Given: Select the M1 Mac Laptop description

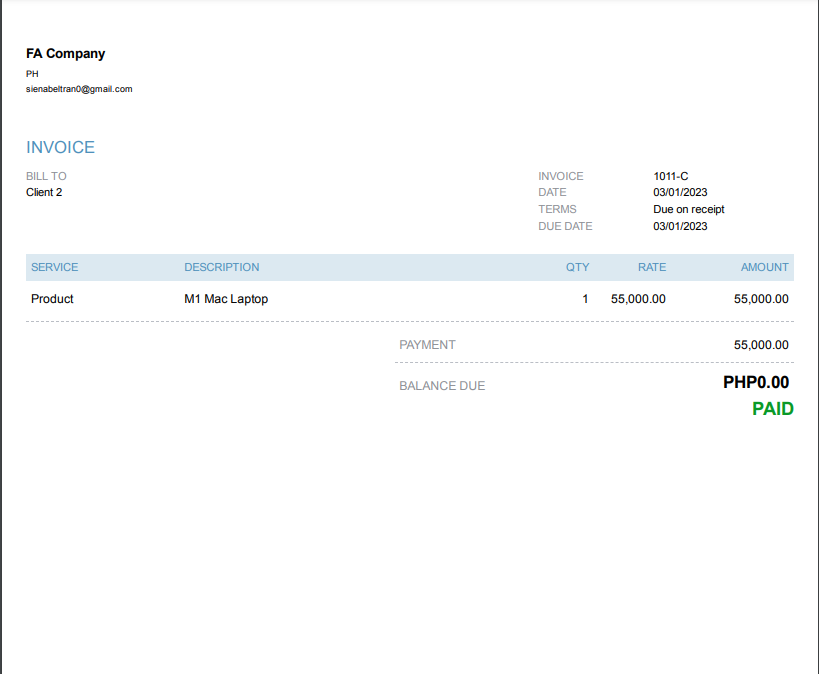Looking at the screenshot, I should click(x=226, y=299).
